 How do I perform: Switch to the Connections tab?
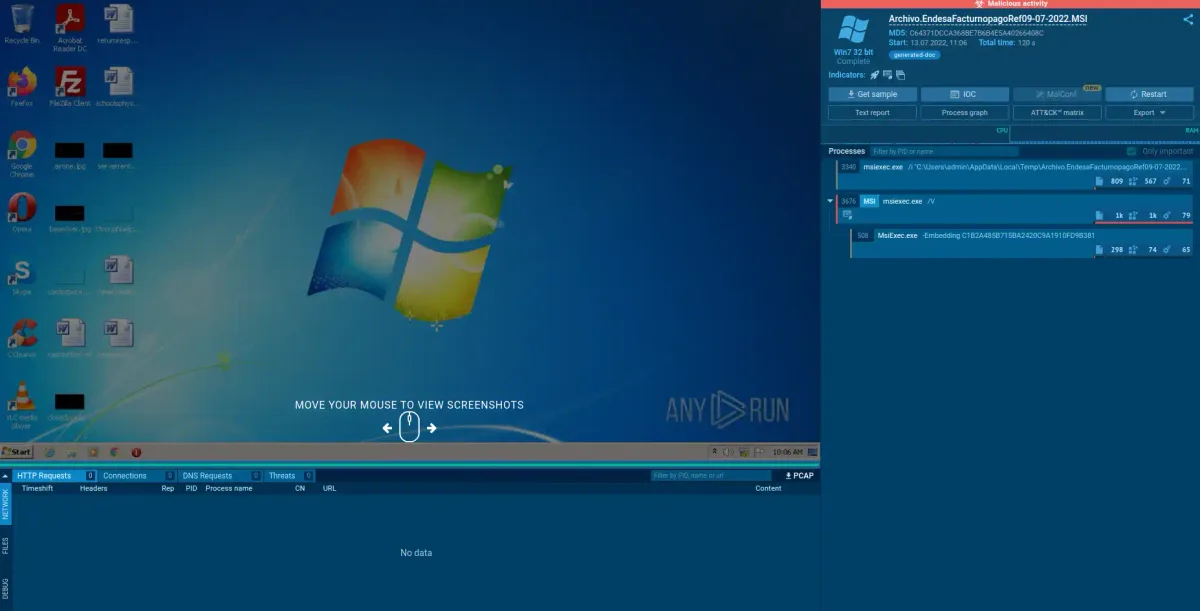tap(125, 476)
